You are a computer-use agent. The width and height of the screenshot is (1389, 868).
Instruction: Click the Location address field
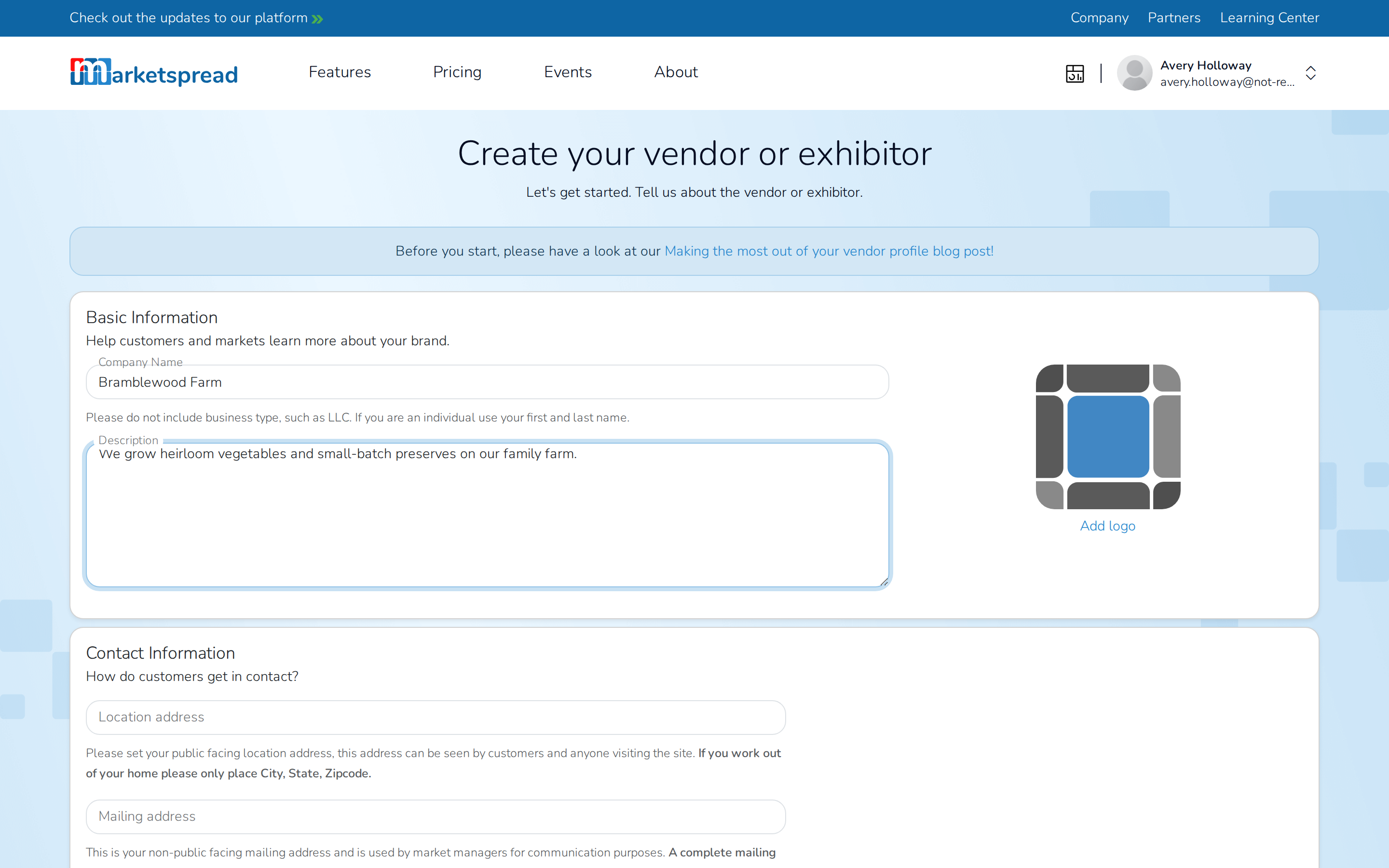coord(436,718)
